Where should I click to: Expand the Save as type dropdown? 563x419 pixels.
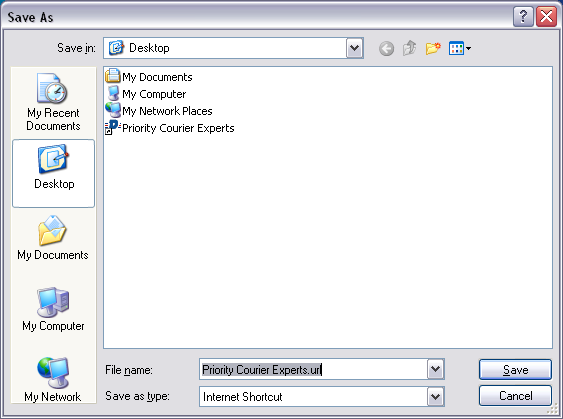tap(436, 396)
